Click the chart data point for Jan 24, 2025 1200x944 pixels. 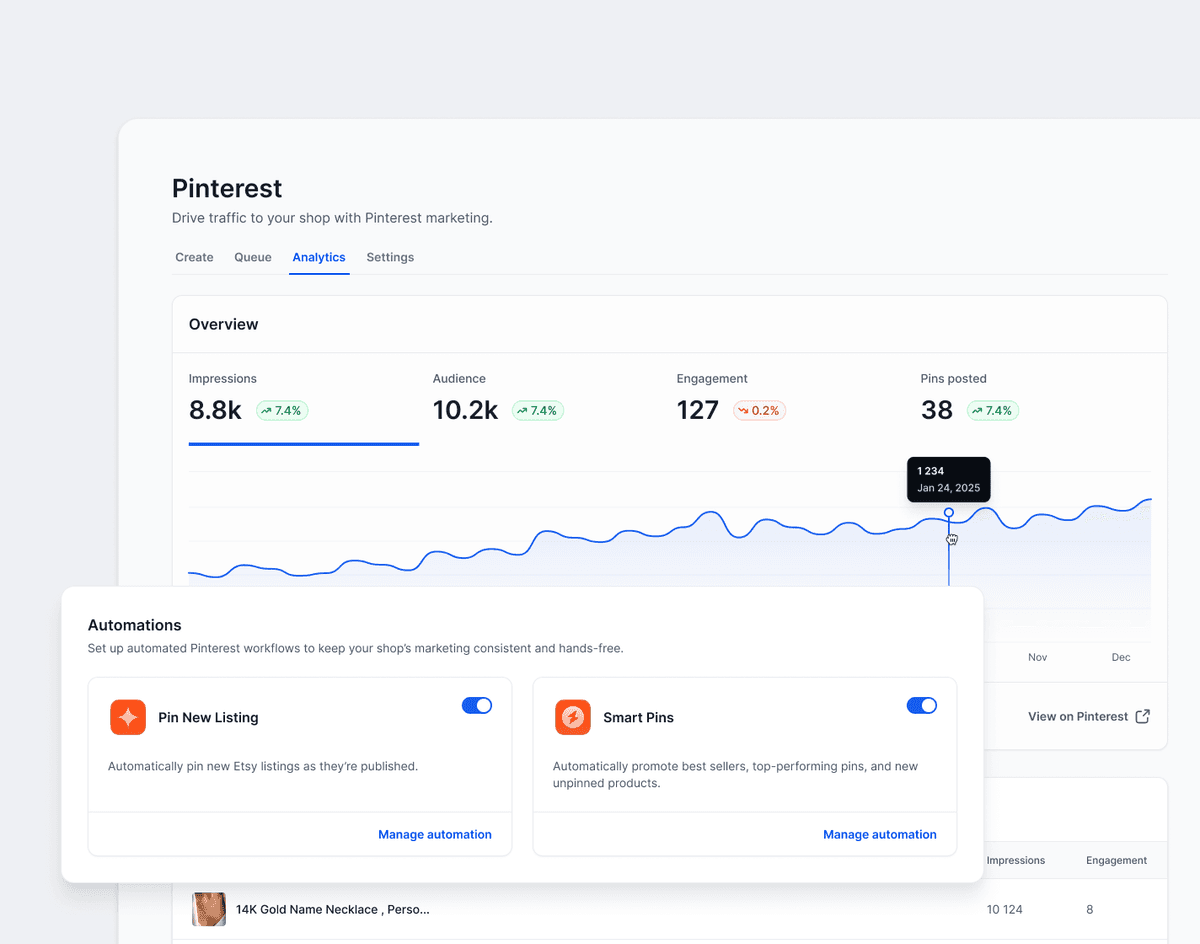click(x=949, y=513)
